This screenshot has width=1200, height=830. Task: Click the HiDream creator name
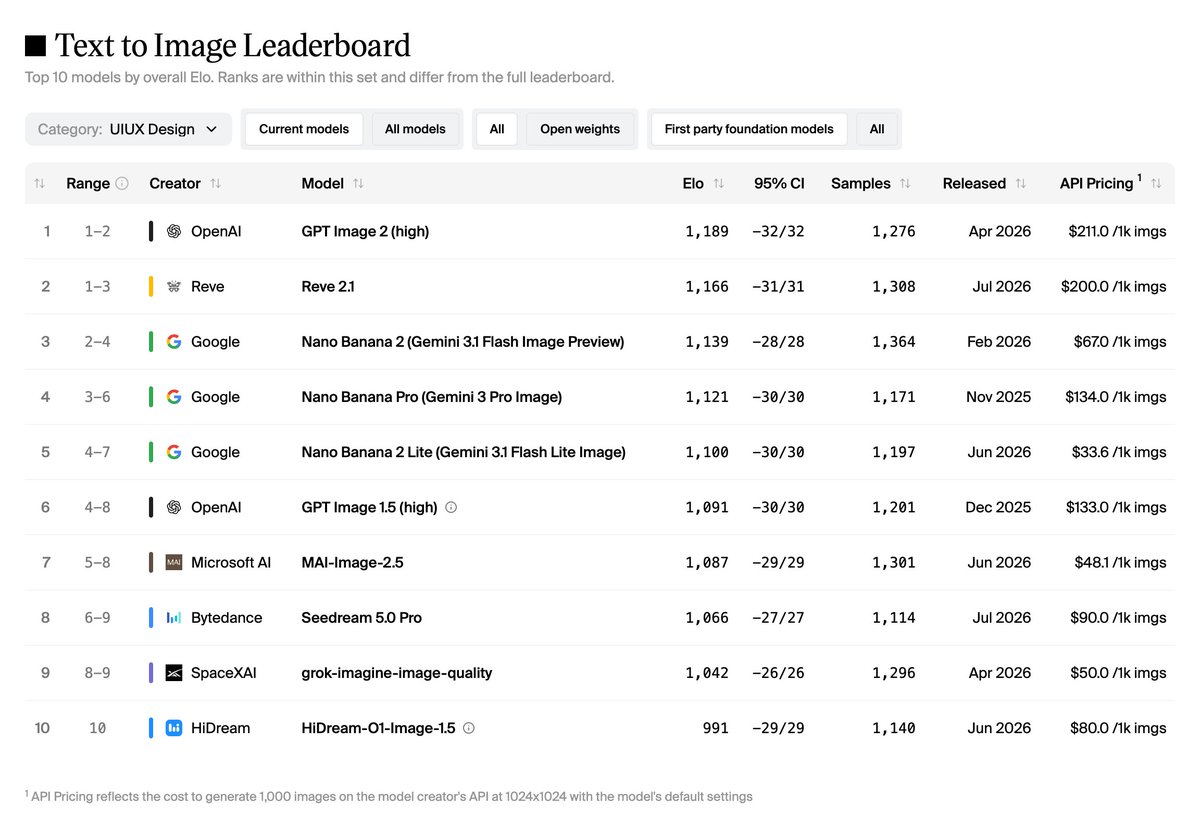coord(221,728)
